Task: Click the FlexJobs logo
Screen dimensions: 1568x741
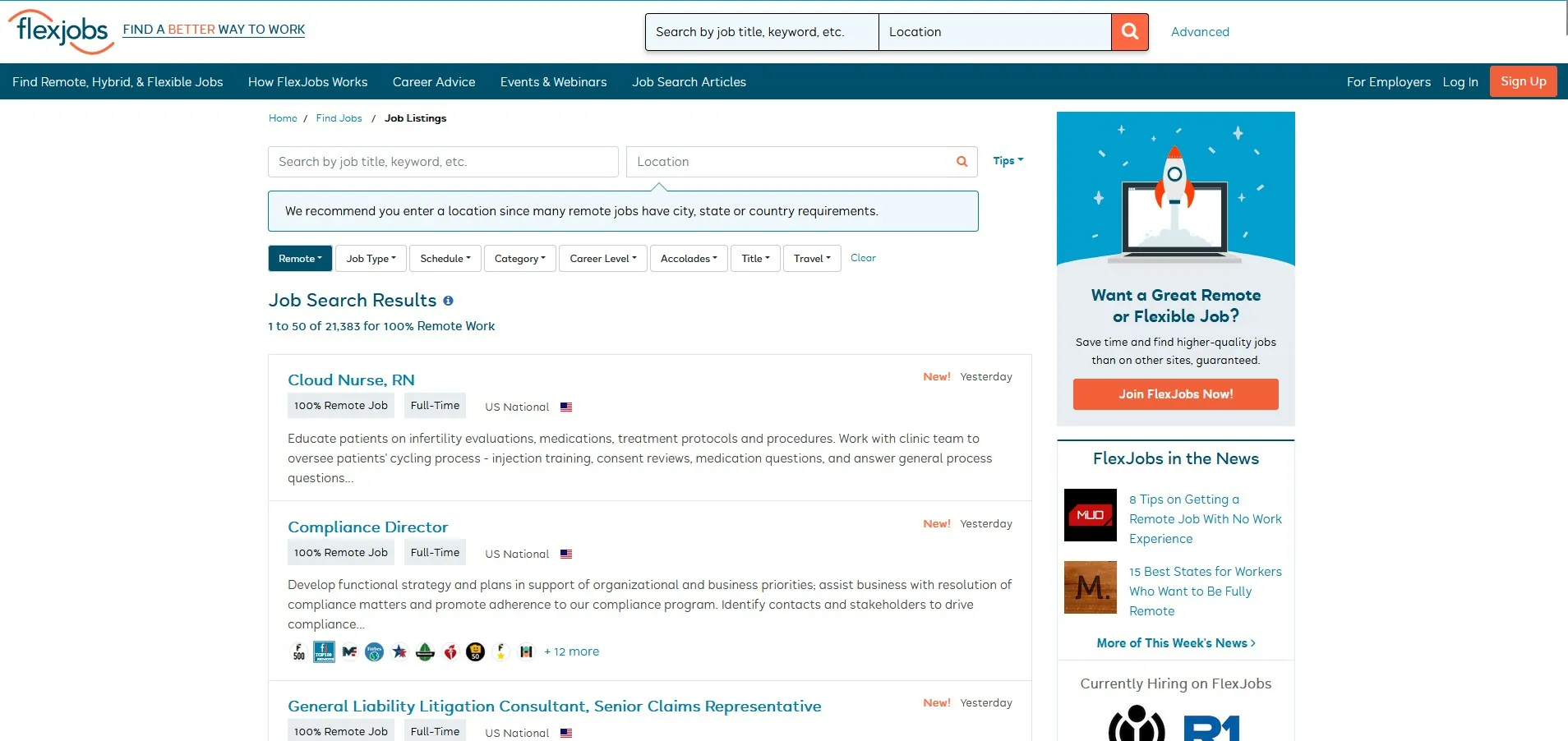Action: 62,31
